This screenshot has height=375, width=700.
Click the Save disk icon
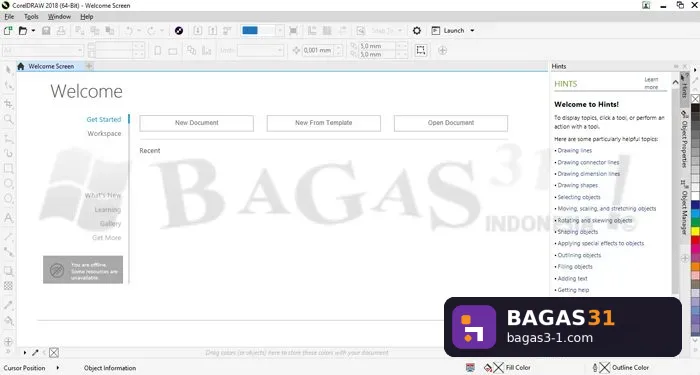[46, 30]
